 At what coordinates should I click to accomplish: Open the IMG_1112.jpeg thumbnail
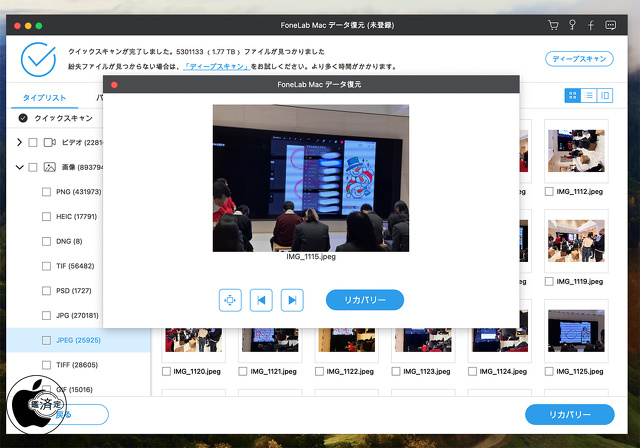[576, 151]
